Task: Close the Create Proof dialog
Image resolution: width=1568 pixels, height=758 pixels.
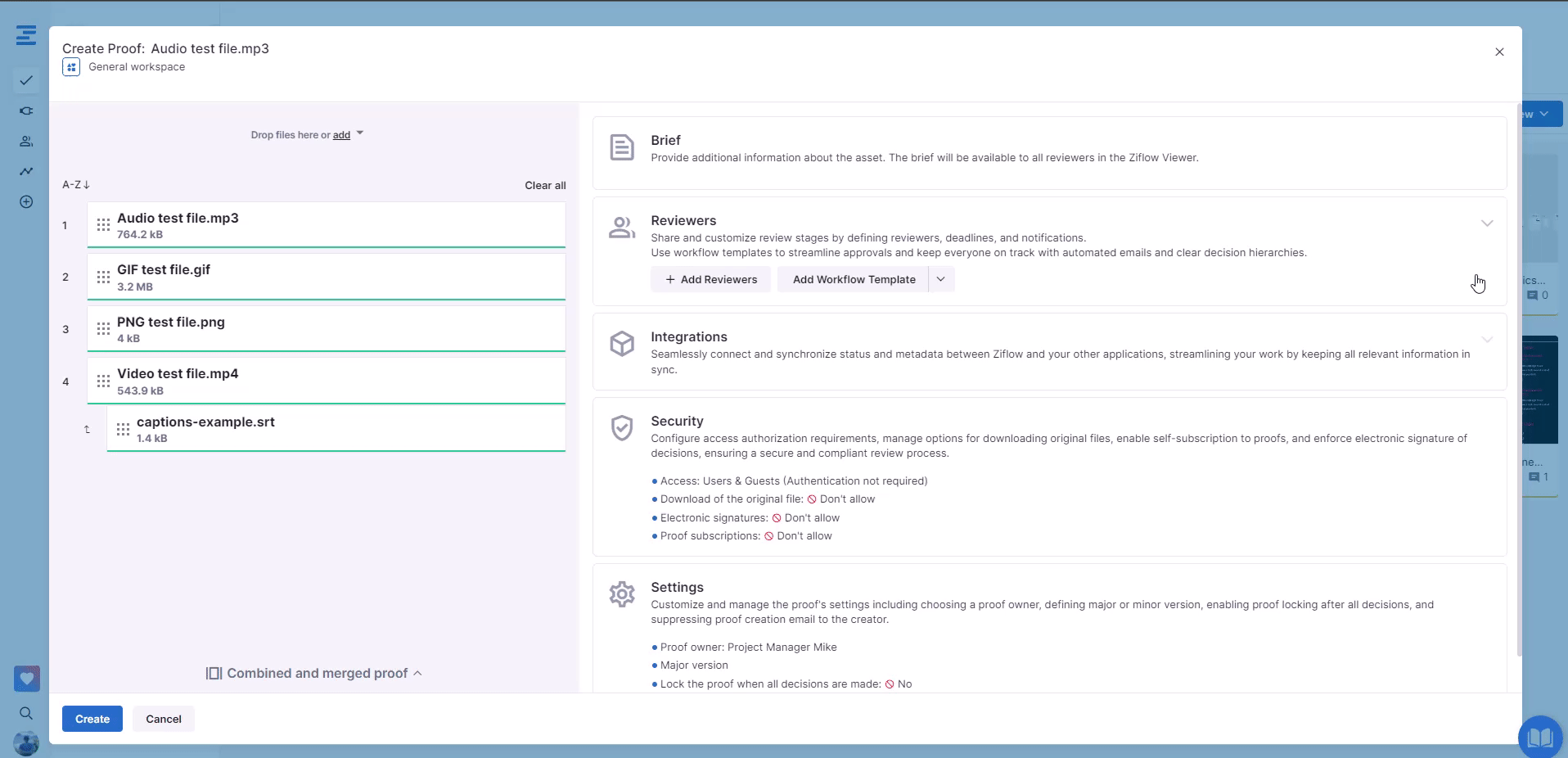Action: click(1499, 52)
